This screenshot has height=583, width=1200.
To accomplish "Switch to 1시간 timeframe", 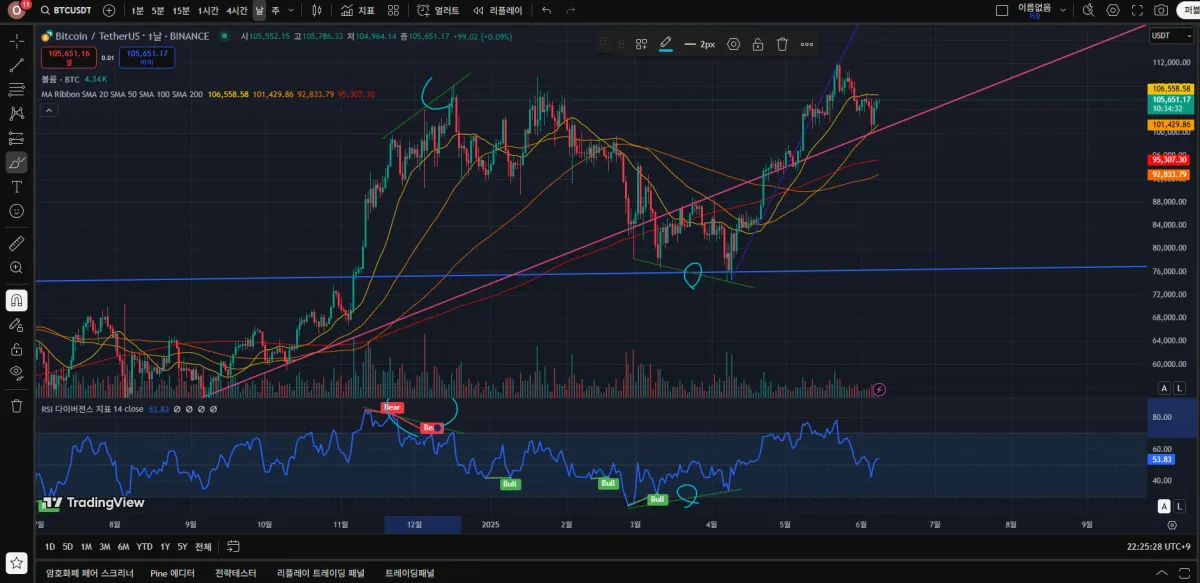I will pyautogui.click(x=208, y=10).
